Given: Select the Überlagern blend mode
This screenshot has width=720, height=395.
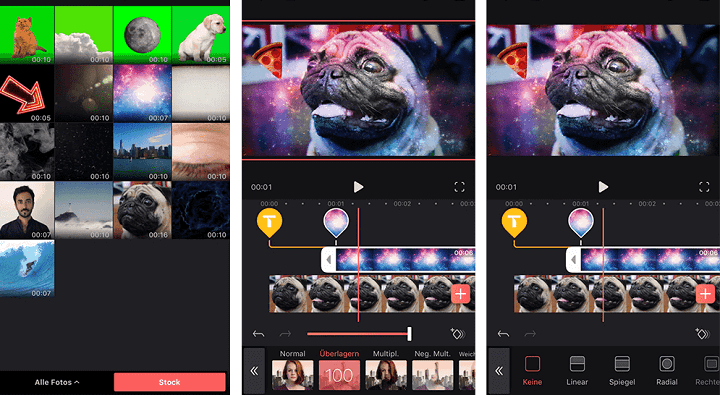Looking at the screenshot, I should [339, 371].
